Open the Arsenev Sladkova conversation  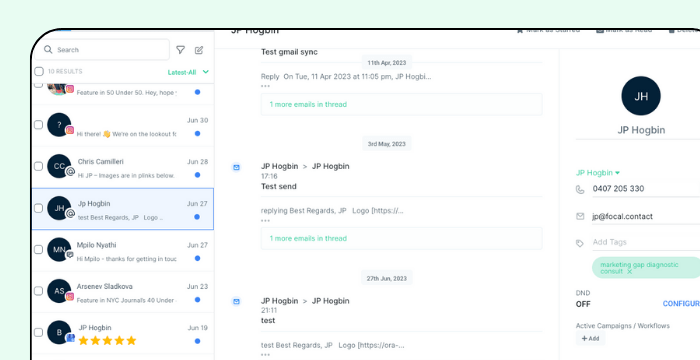pyautogui.click(x=123, y=292)
